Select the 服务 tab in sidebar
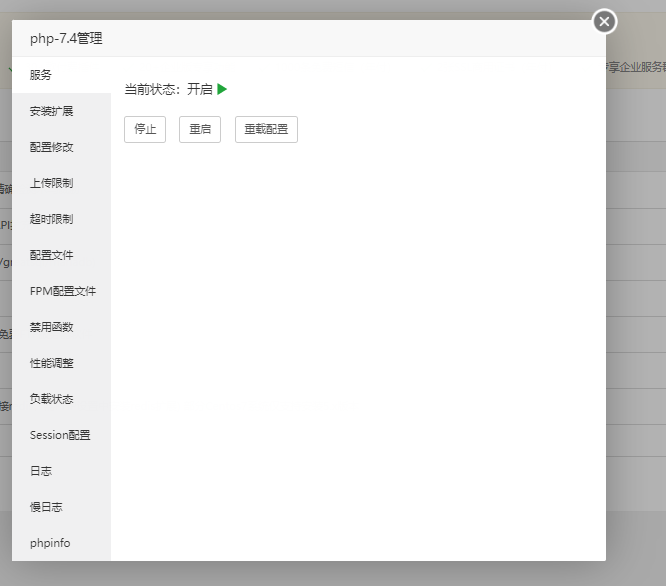 (41, 75)
